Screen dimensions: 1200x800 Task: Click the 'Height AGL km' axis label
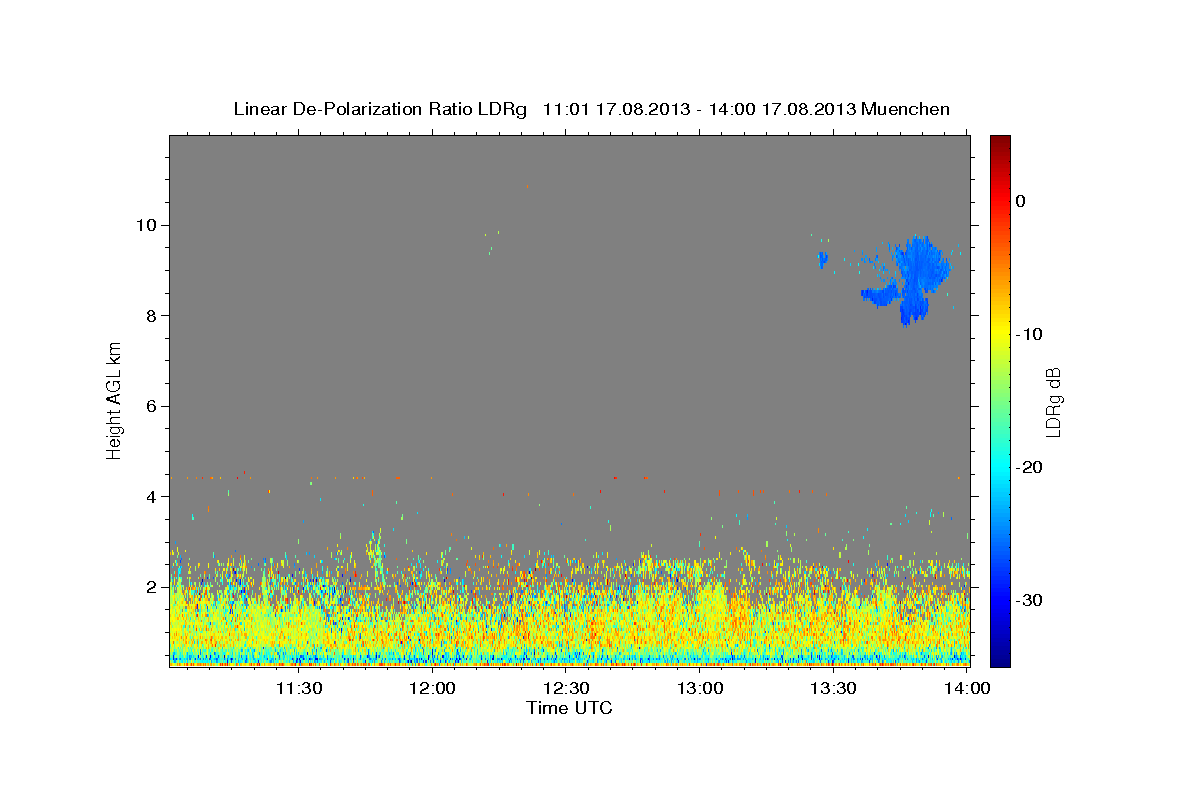(114, 399)
